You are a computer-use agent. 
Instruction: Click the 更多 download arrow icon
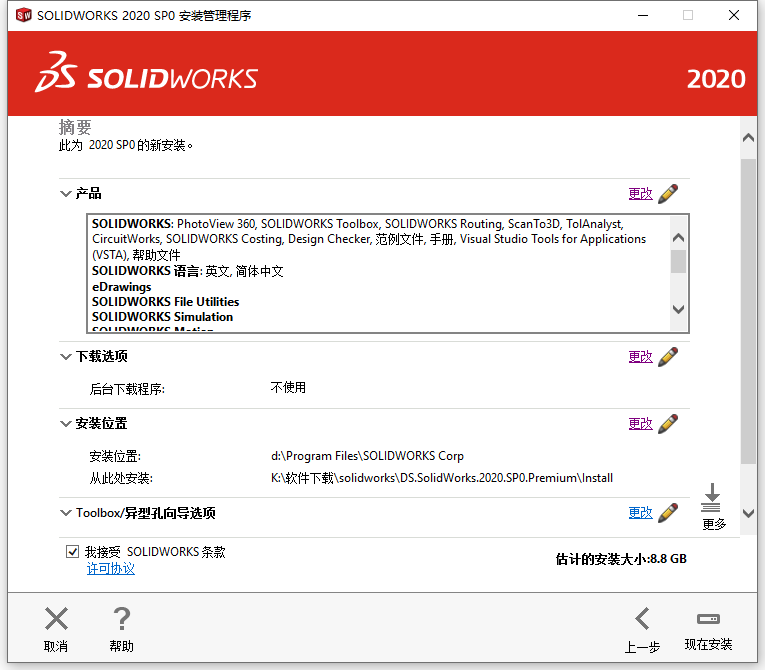(712, 497)
